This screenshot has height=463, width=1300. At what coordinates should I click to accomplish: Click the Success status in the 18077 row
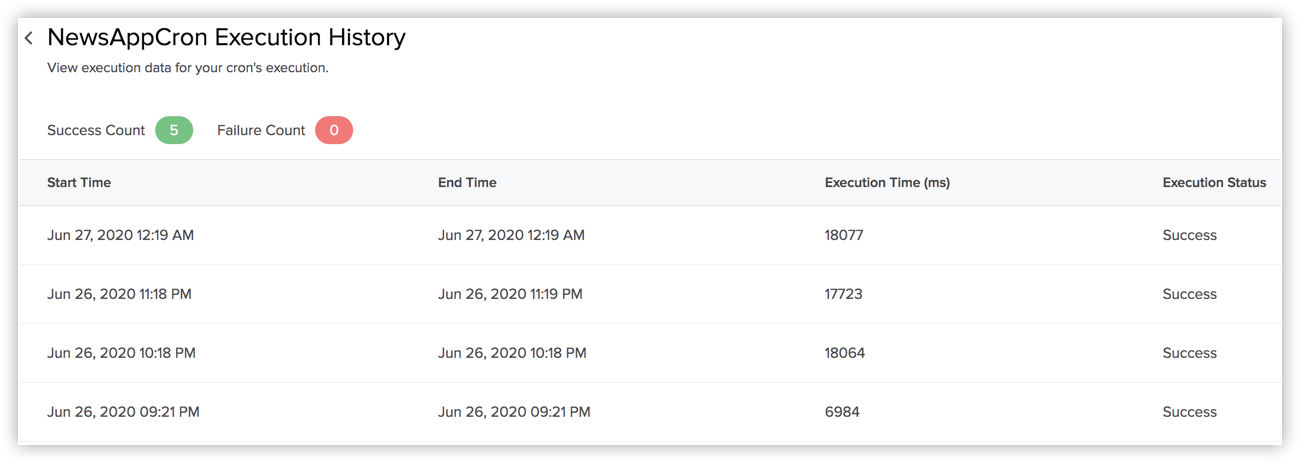click(x=1189, y=236)
